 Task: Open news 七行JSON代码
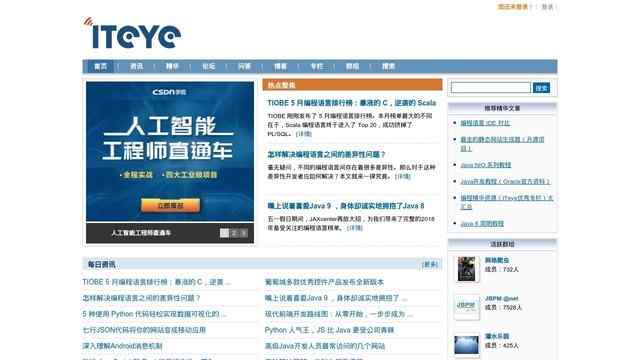tap(144, 330)
